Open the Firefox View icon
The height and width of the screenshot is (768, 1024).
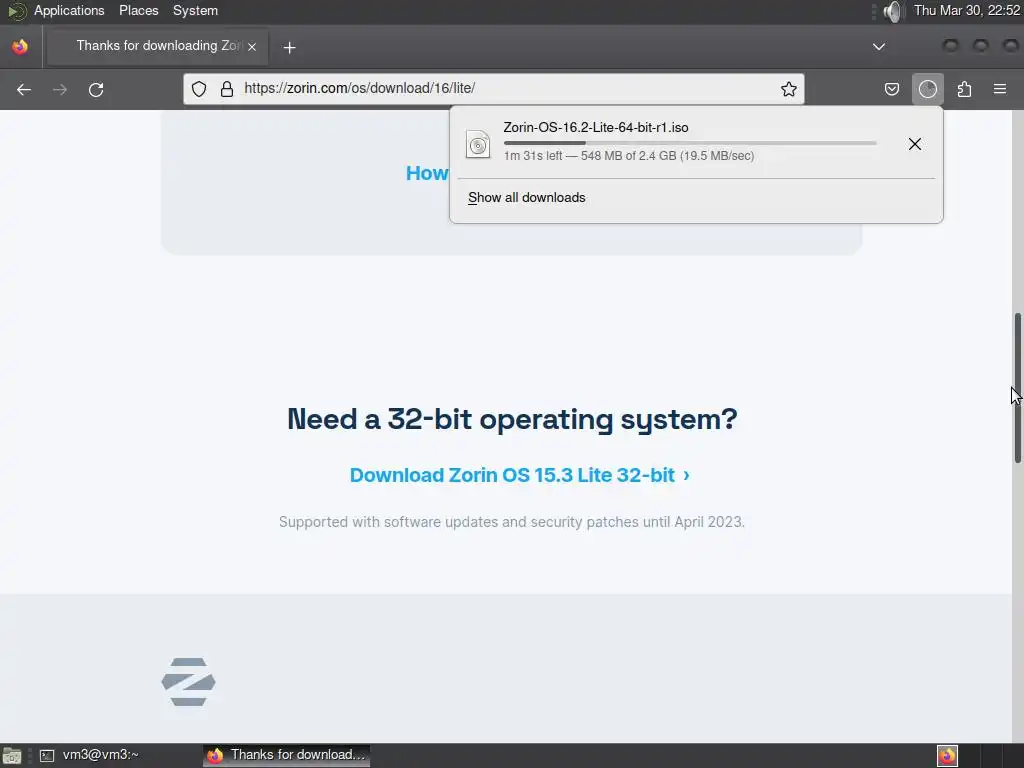pos(20,47)
